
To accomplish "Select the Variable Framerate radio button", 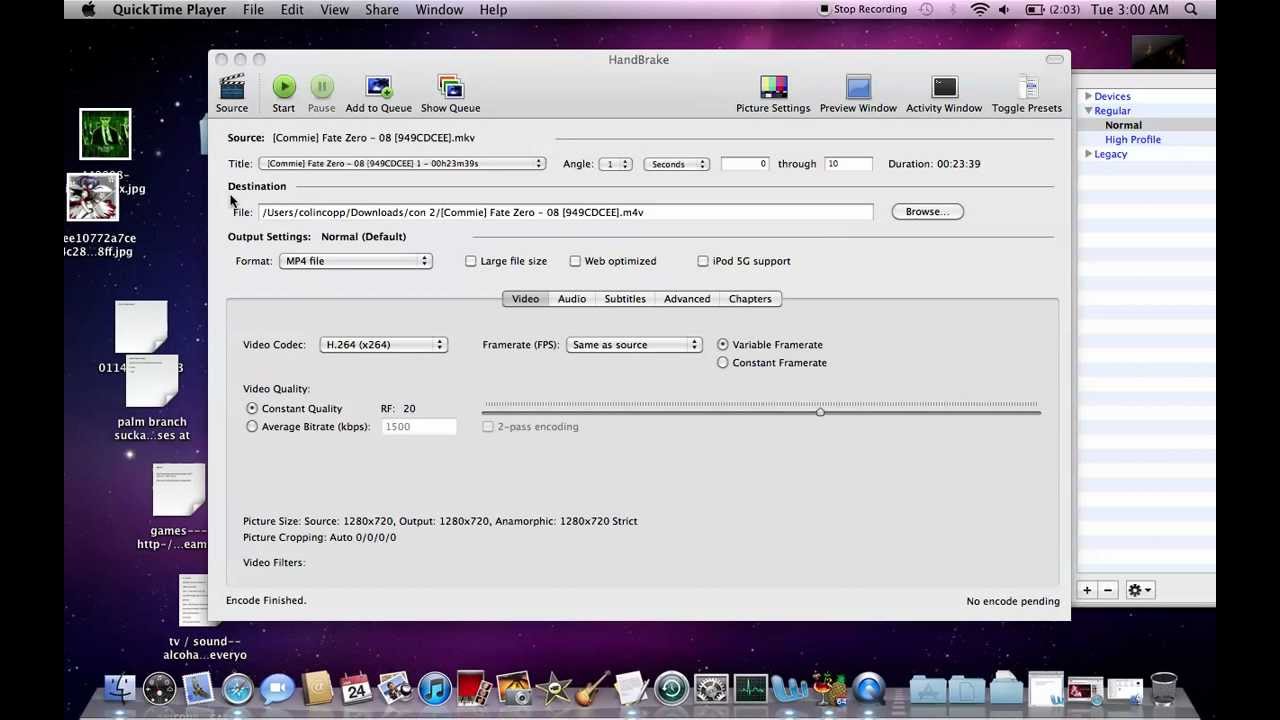I will tap(723, 345).
